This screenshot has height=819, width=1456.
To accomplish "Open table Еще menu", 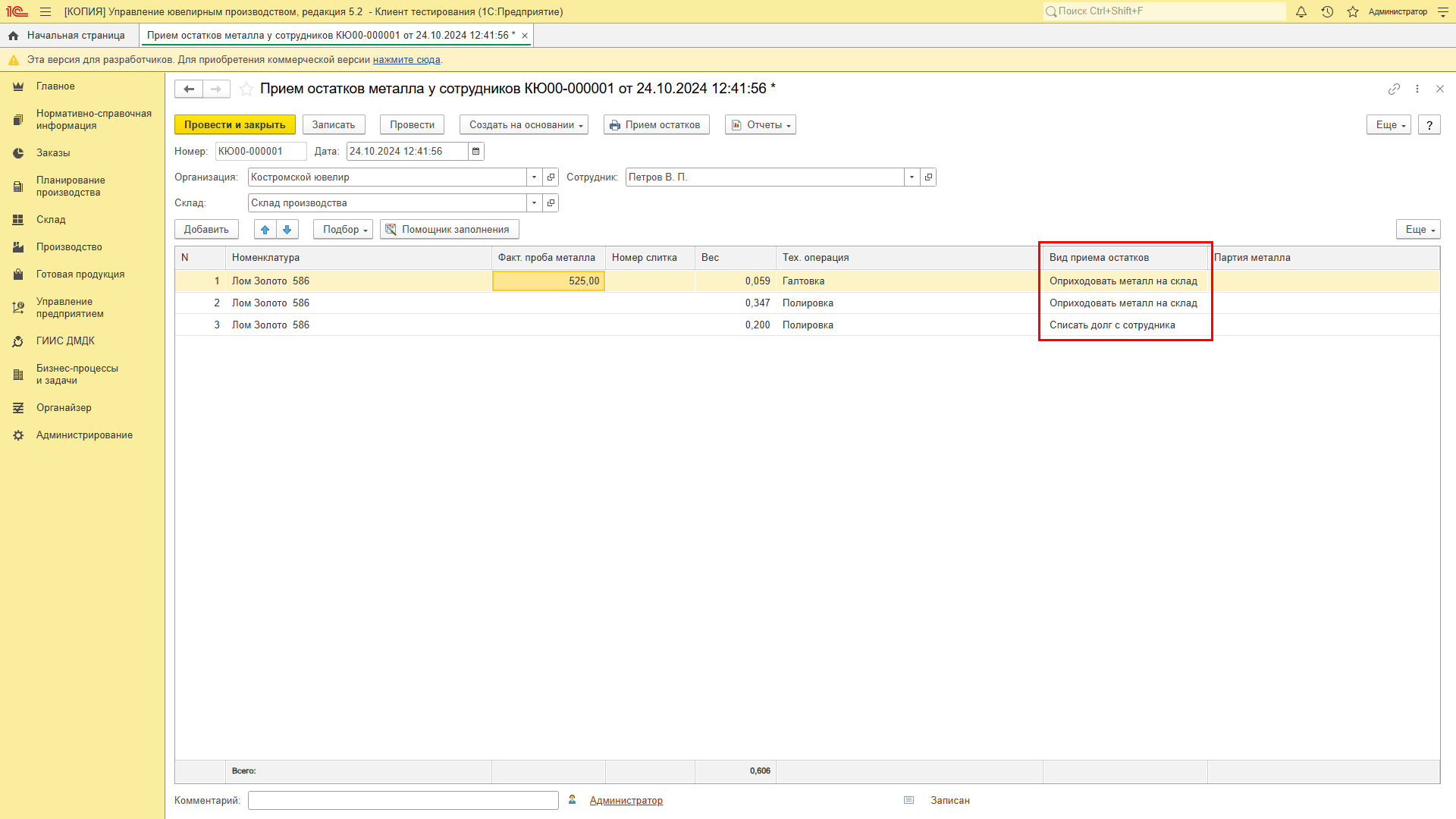I will 1418,230.
